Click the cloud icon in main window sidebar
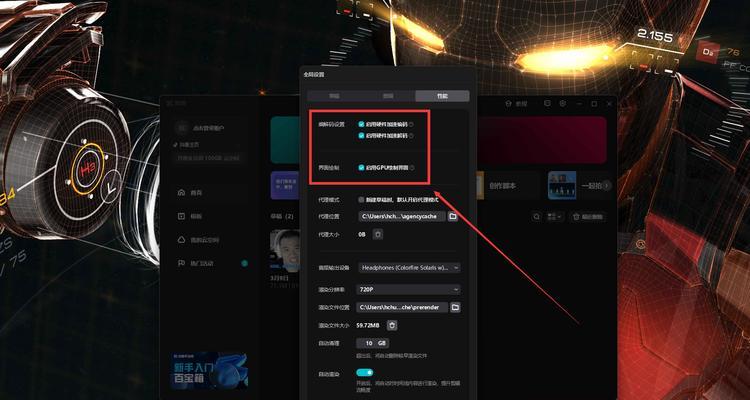 (x=181, y=240)
